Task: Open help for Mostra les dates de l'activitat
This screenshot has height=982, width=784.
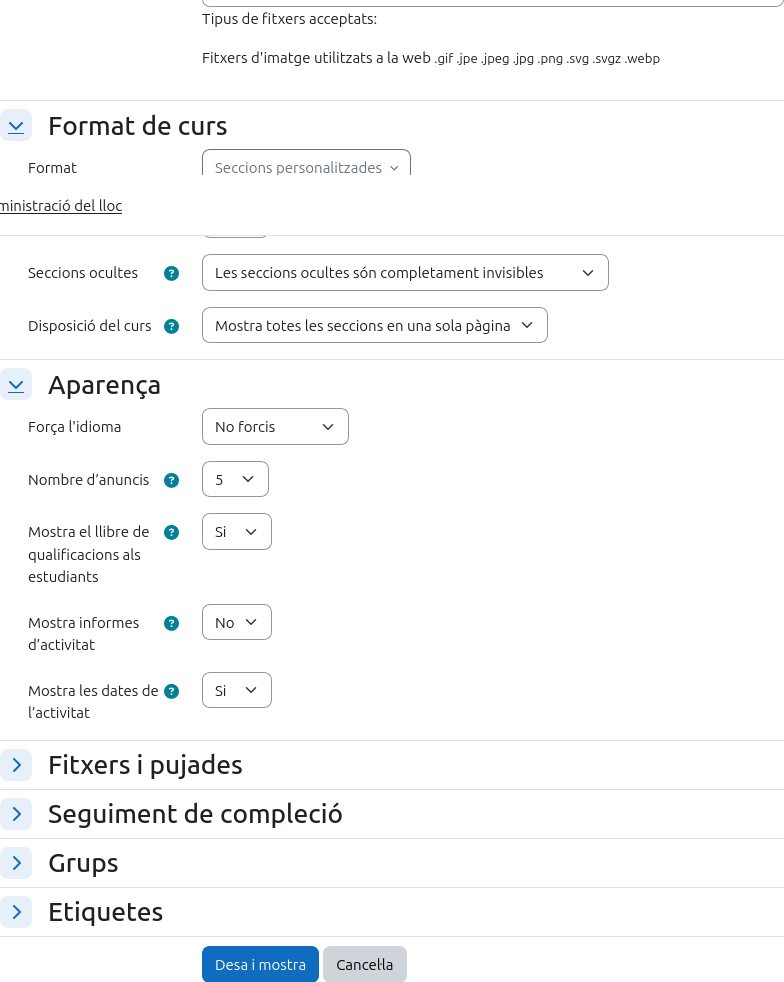Action: tap(171, 691)
